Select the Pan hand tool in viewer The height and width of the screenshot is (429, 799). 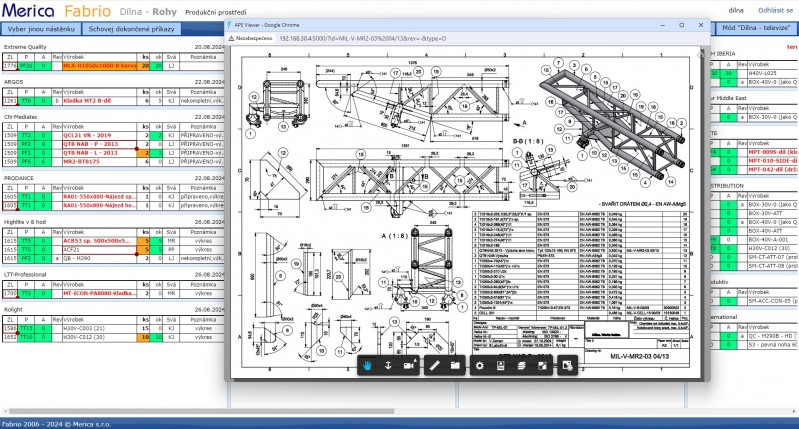click(x=368, y=366)
